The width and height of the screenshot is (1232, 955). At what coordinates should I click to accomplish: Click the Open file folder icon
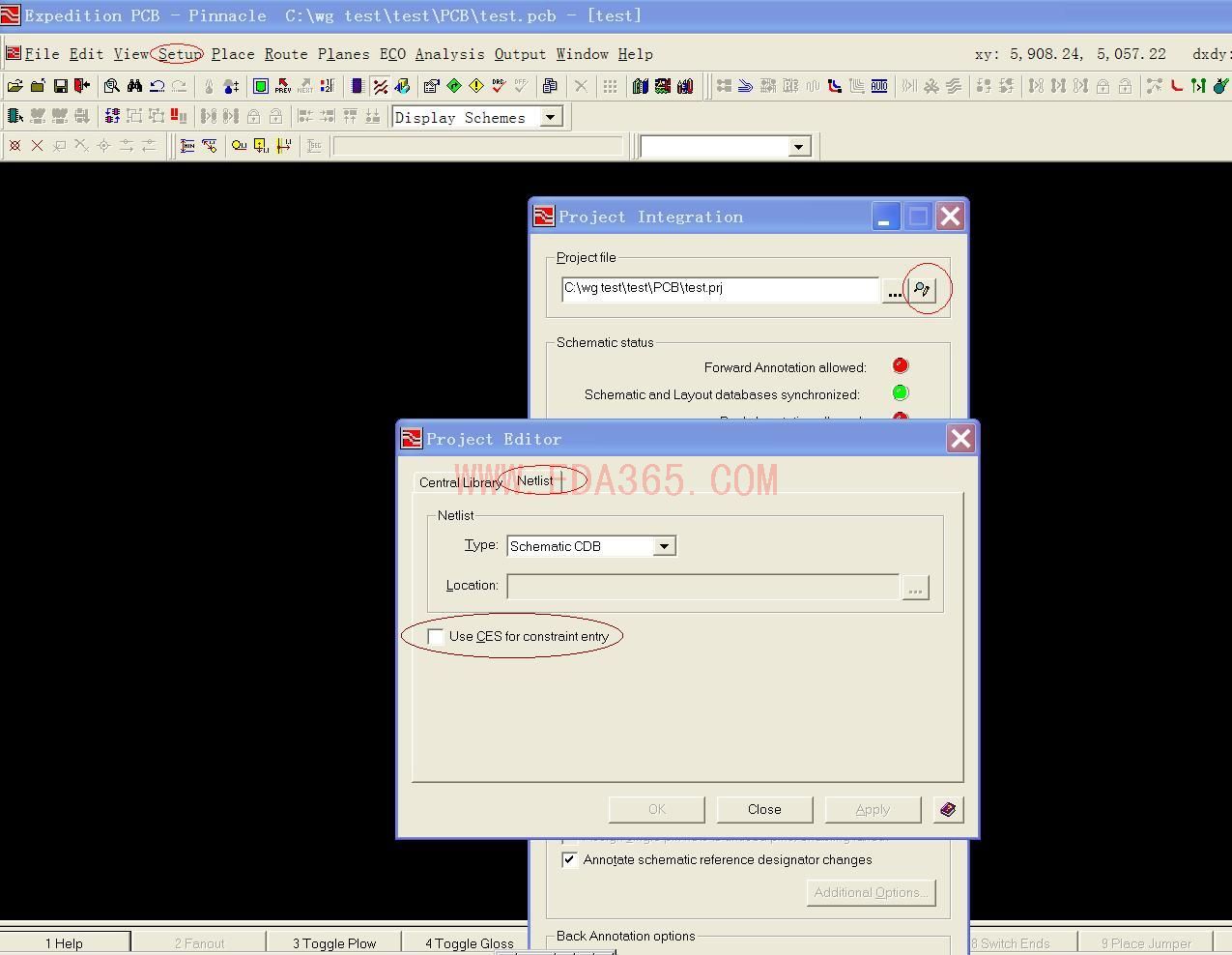pos(15,86)
